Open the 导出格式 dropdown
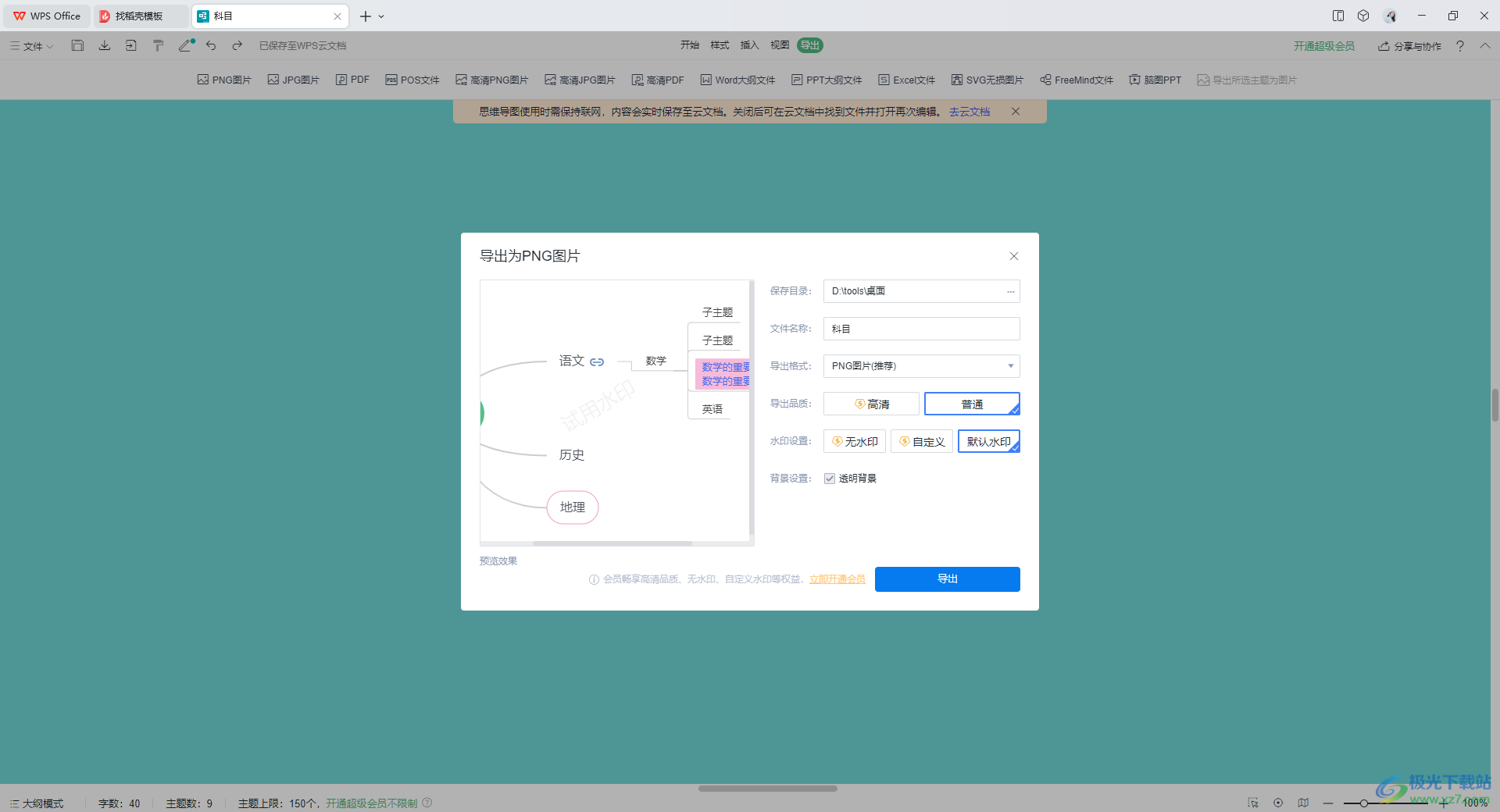1500x812 pixels. (x=922, y=366)
